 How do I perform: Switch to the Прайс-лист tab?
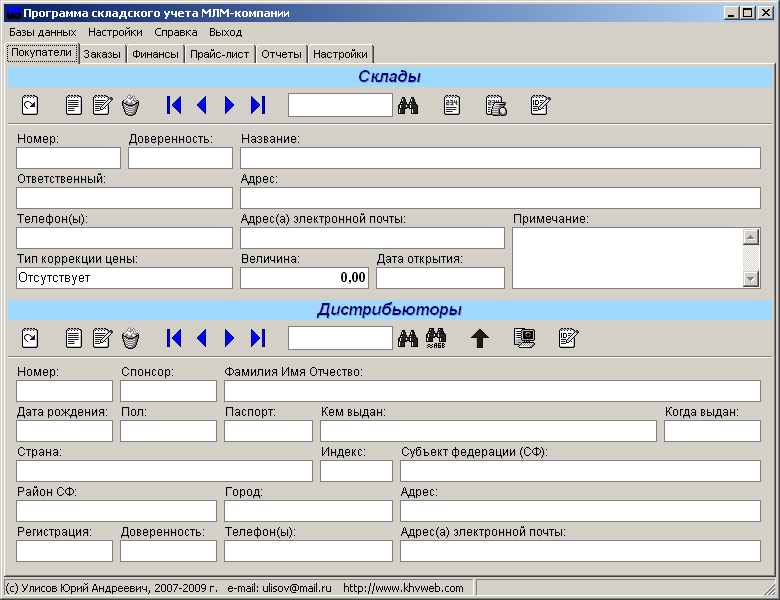tap(219, 54)
